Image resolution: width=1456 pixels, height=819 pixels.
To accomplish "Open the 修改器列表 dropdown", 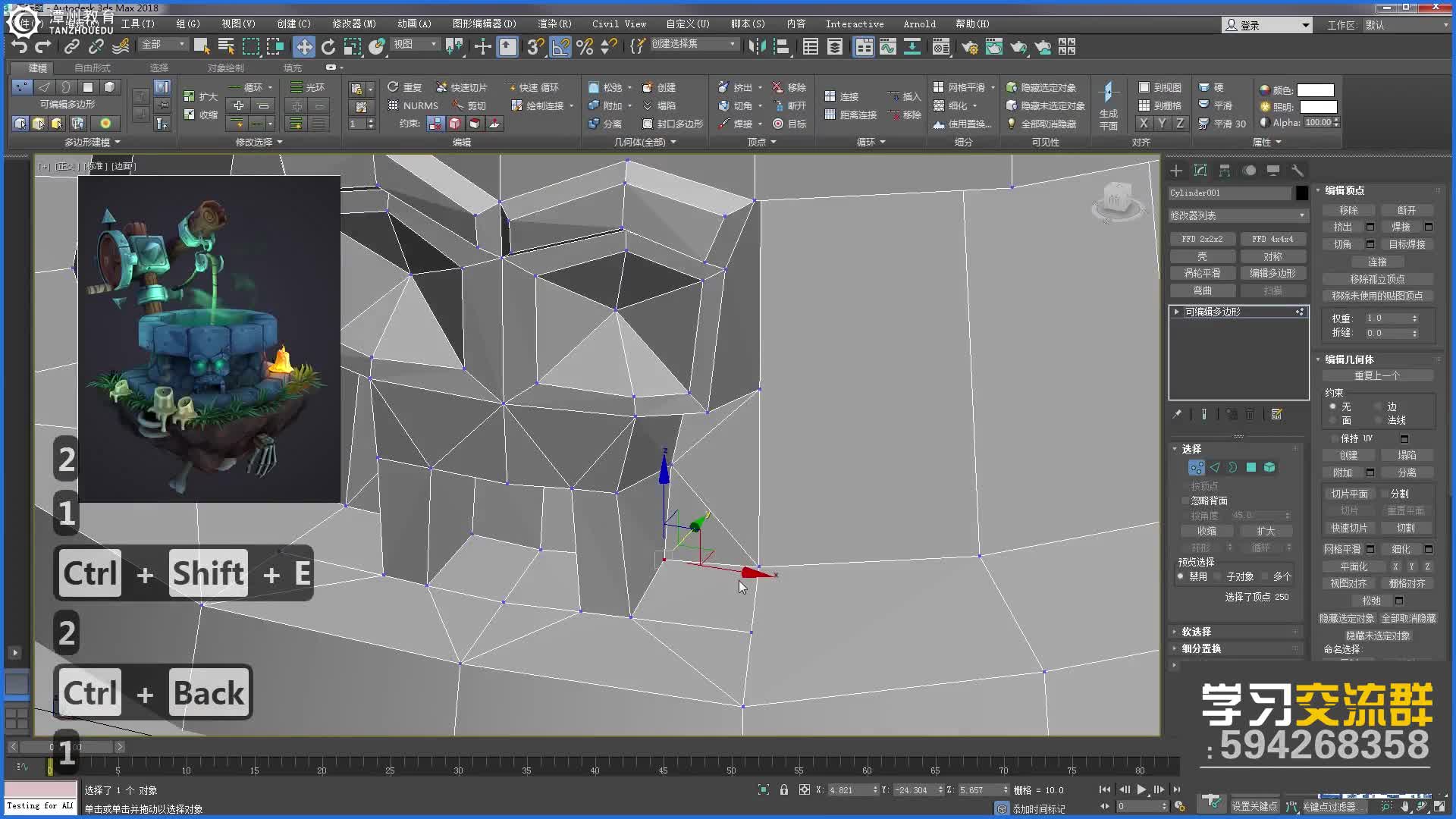I will 1238,215.
